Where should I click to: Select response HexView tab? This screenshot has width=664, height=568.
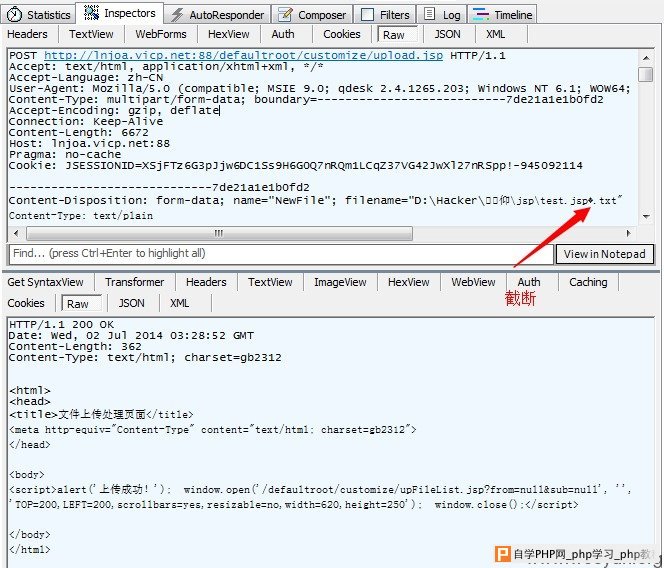[409, 282]
